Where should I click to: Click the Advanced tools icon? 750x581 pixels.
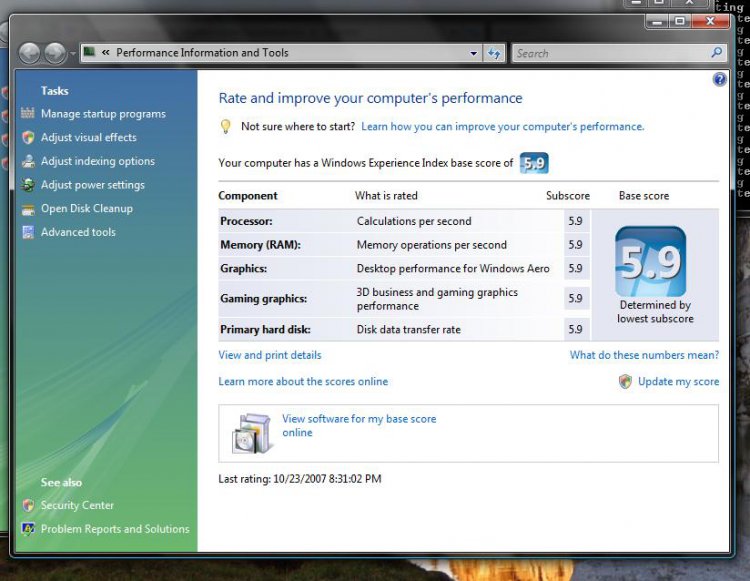28,232
